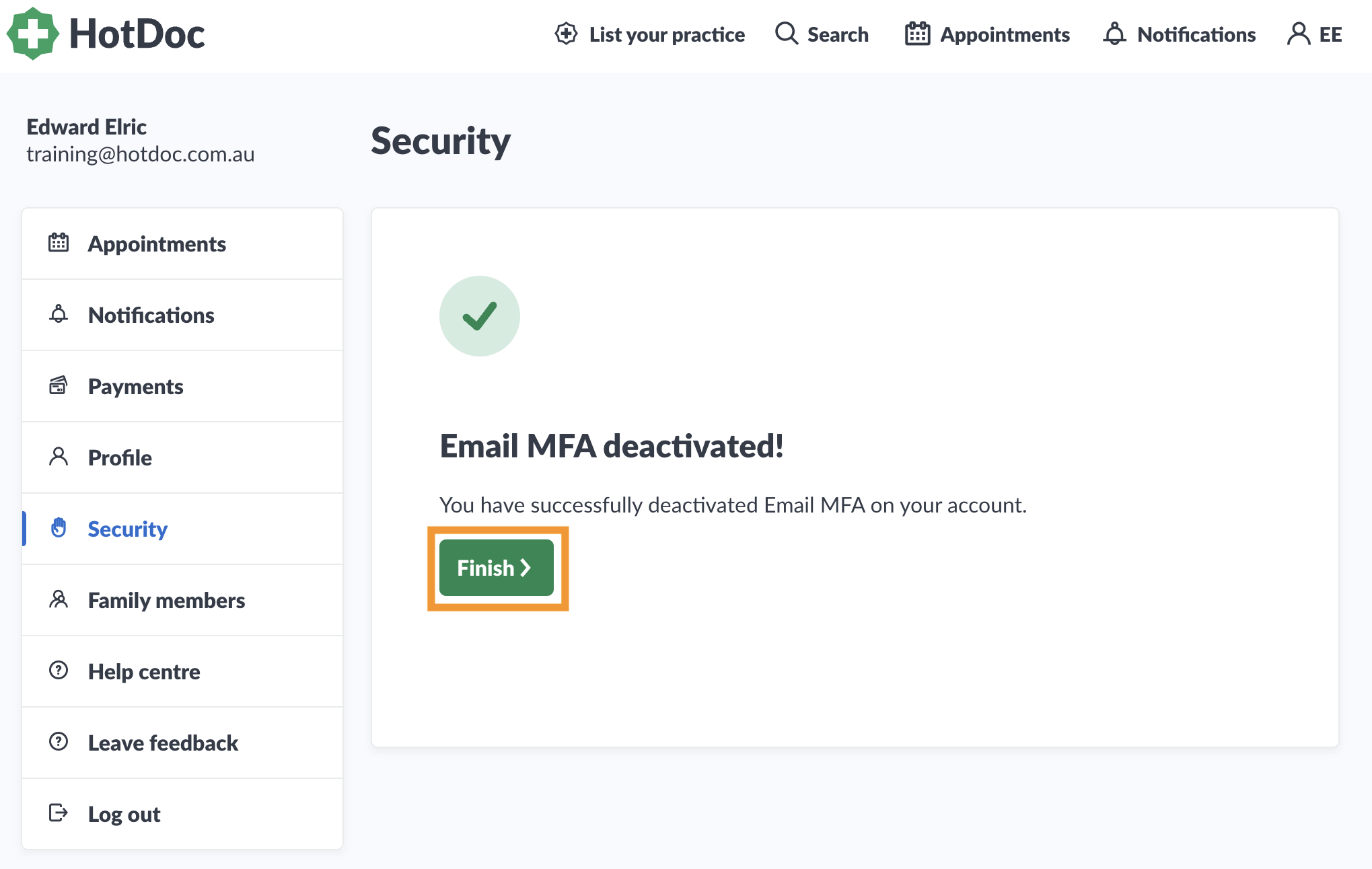Click the Family members people icon
1372x869 pixels.
[x=59, y=599]
